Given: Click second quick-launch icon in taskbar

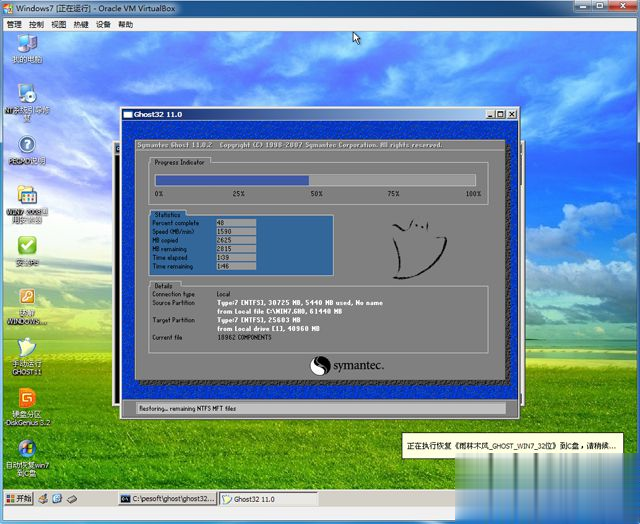Looking at the screenshot, I should 57,499.
